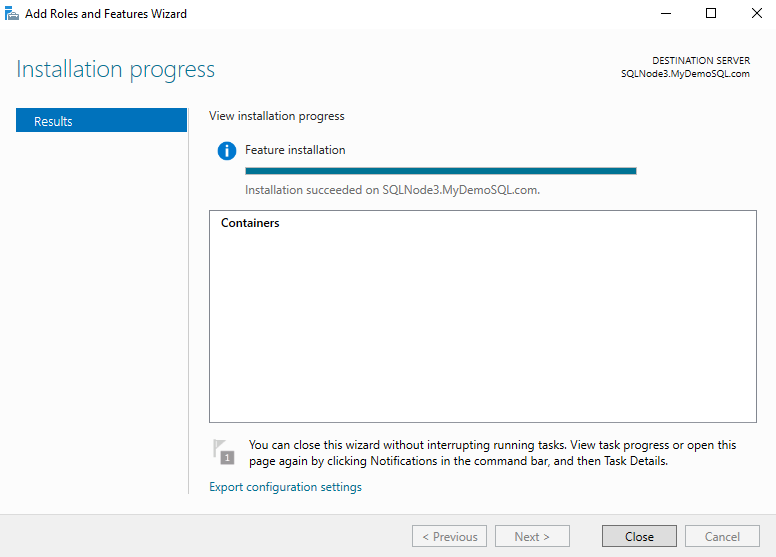Select the Containers entry in the results list
The image size is (776, 557).
coord(250,223)
